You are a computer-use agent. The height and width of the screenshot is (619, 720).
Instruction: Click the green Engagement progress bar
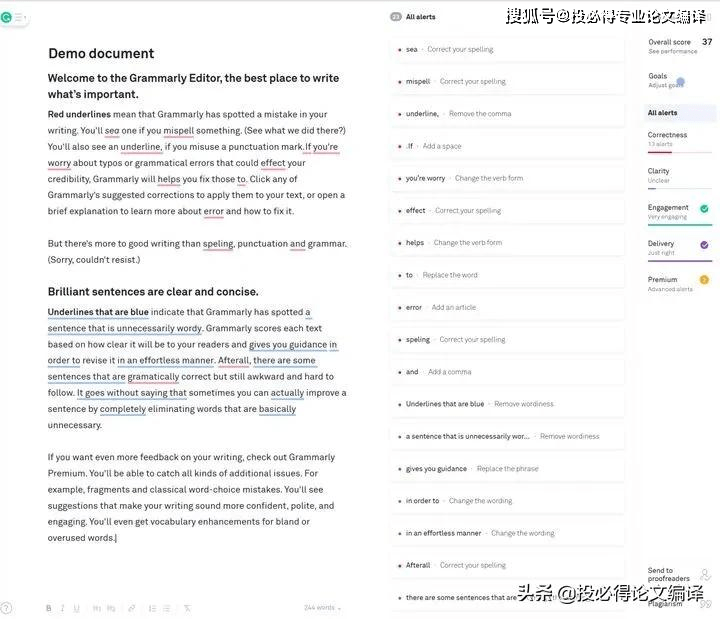tap(680, 225)
